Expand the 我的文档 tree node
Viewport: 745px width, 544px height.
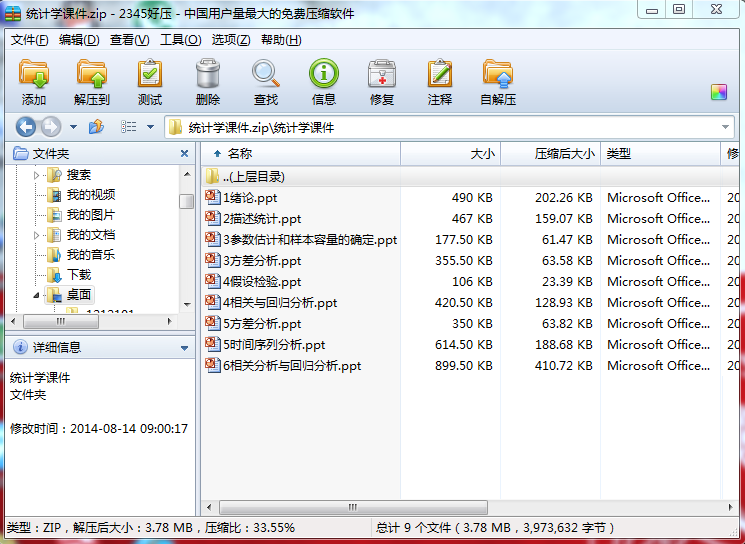coord(37,235)
